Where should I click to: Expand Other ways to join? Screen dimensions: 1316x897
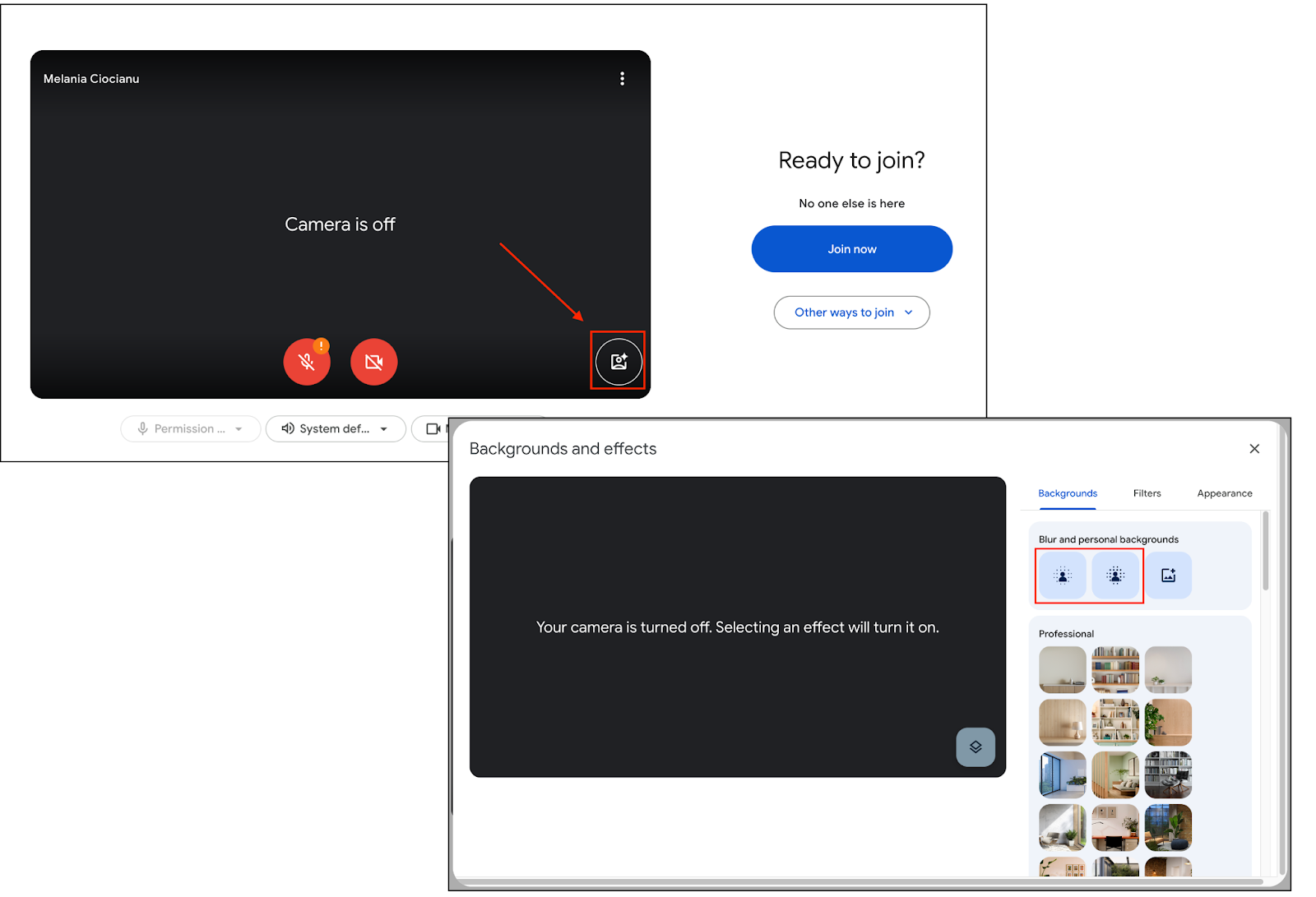pos(851,312)
